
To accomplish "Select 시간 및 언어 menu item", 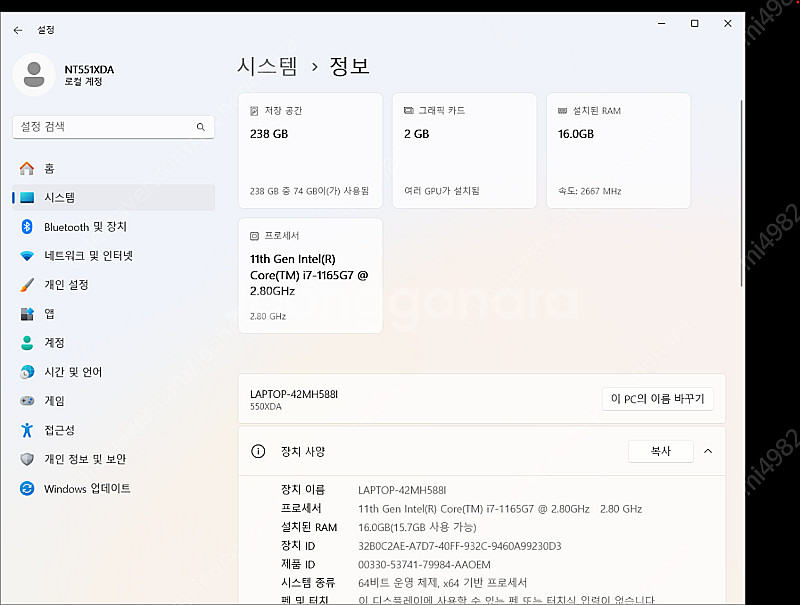I will (113, 372).
